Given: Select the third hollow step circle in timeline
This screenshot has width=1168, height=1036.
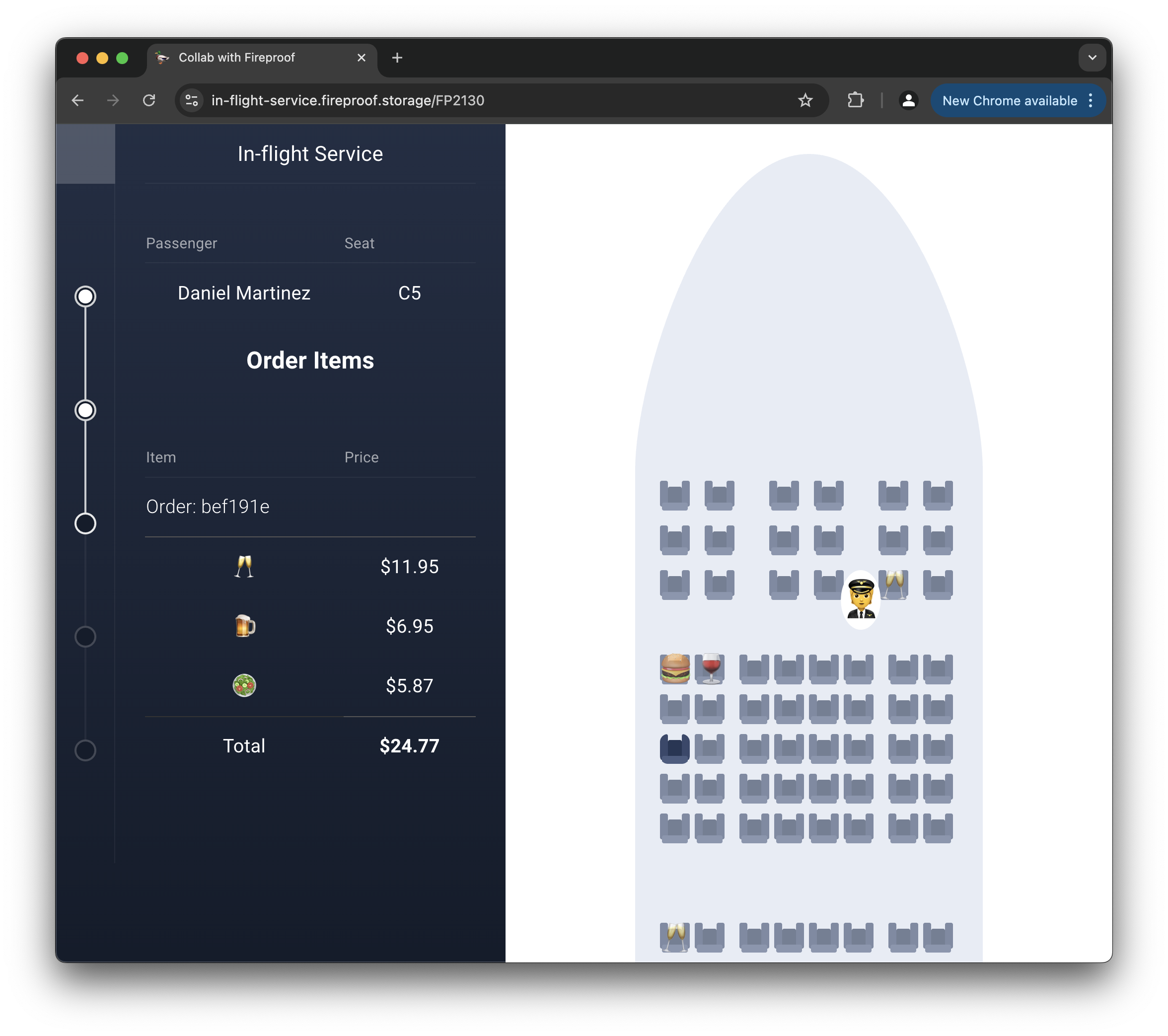Looking at the screenshot, I should (85, 523).
